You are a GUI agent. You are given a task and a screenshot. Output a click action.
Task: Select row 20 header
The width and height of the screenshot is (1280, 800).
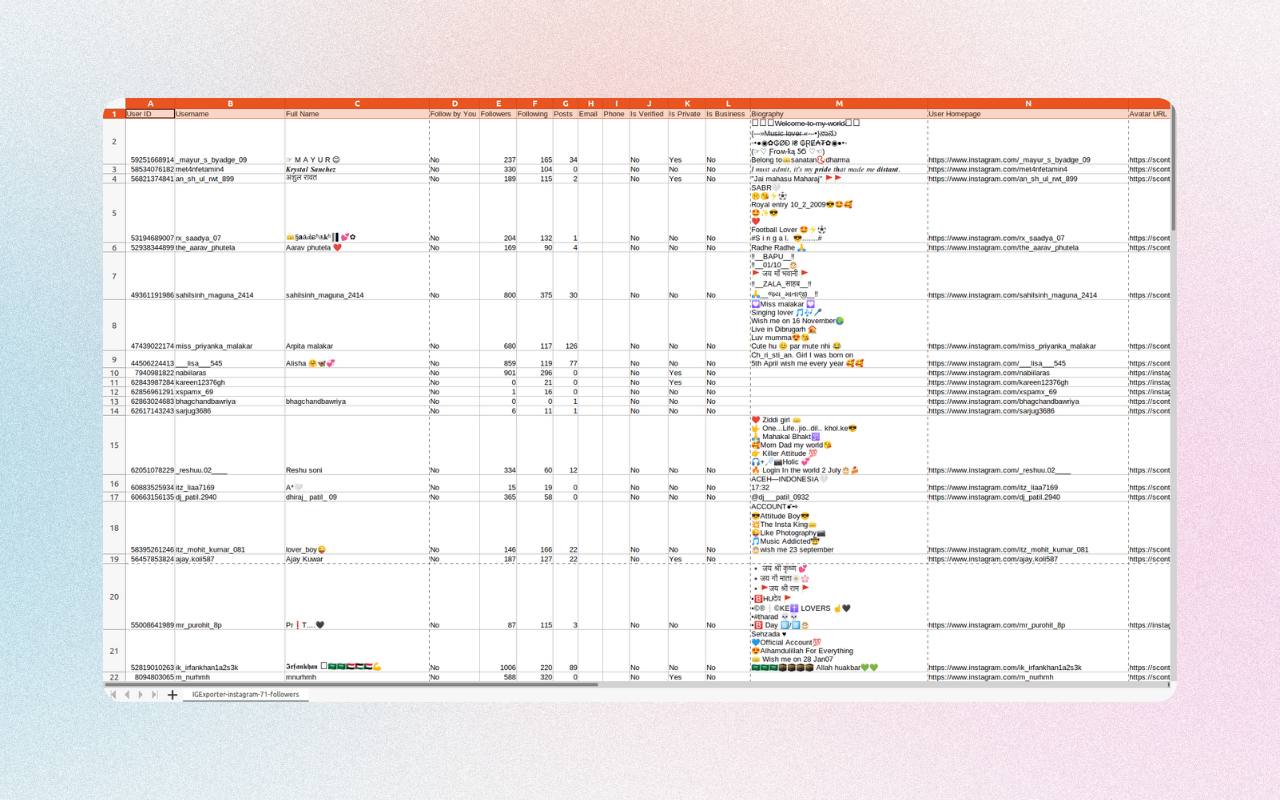tap(114, 597)
